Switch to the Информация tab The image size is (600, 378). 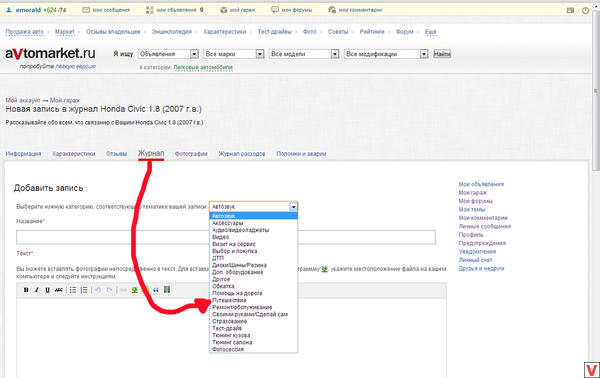(23, 154)
